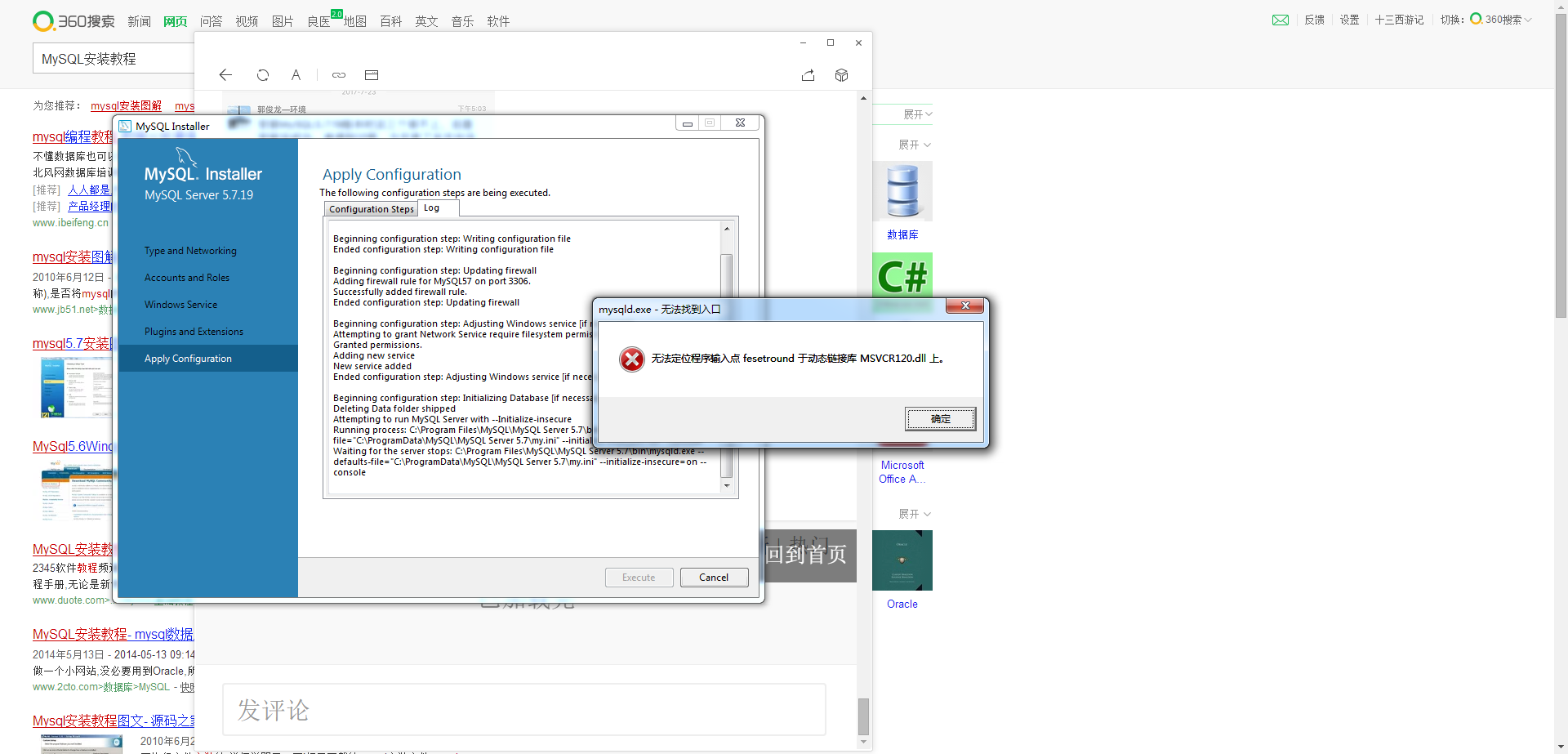Click the 360搜索 logo
The height and width of the screenshot is (754, 1568).
pos(73,20)
